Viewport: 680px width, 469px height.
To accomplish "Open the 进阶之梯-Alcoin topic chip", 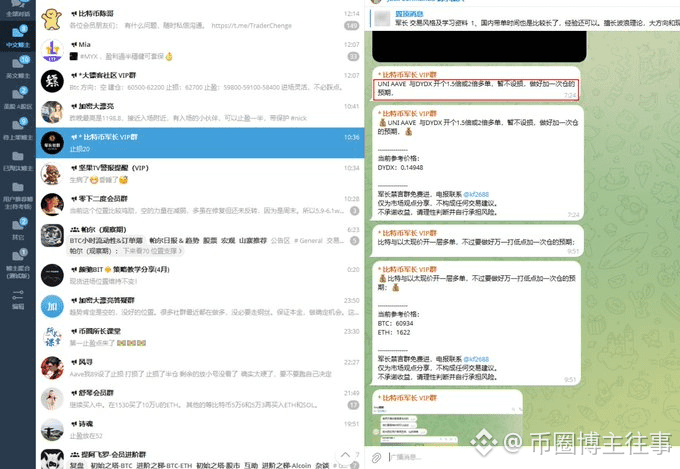I will 286,465.
